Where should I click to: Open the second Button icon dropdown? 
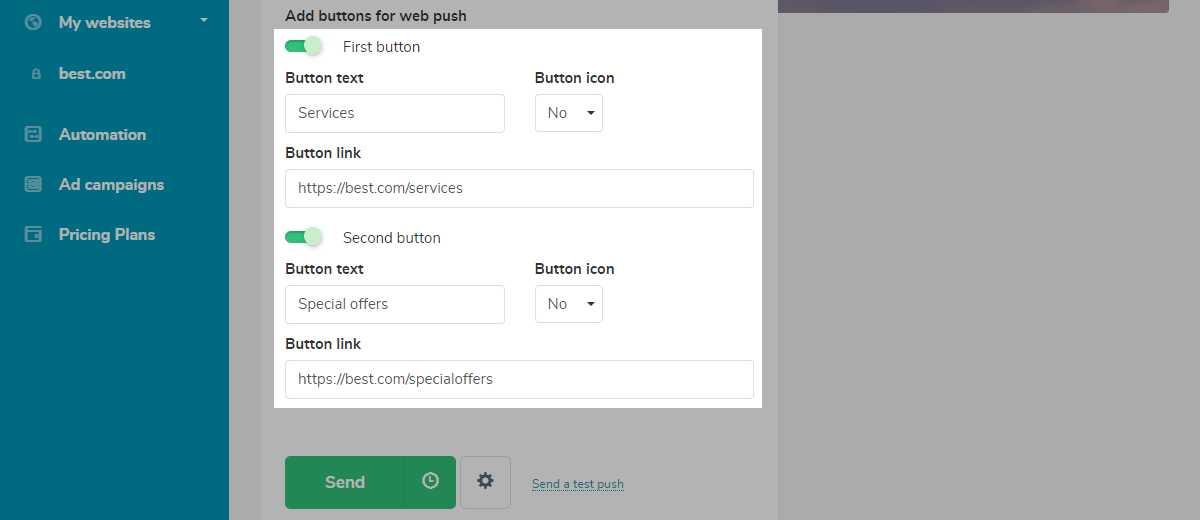click(x=569, y=304)
